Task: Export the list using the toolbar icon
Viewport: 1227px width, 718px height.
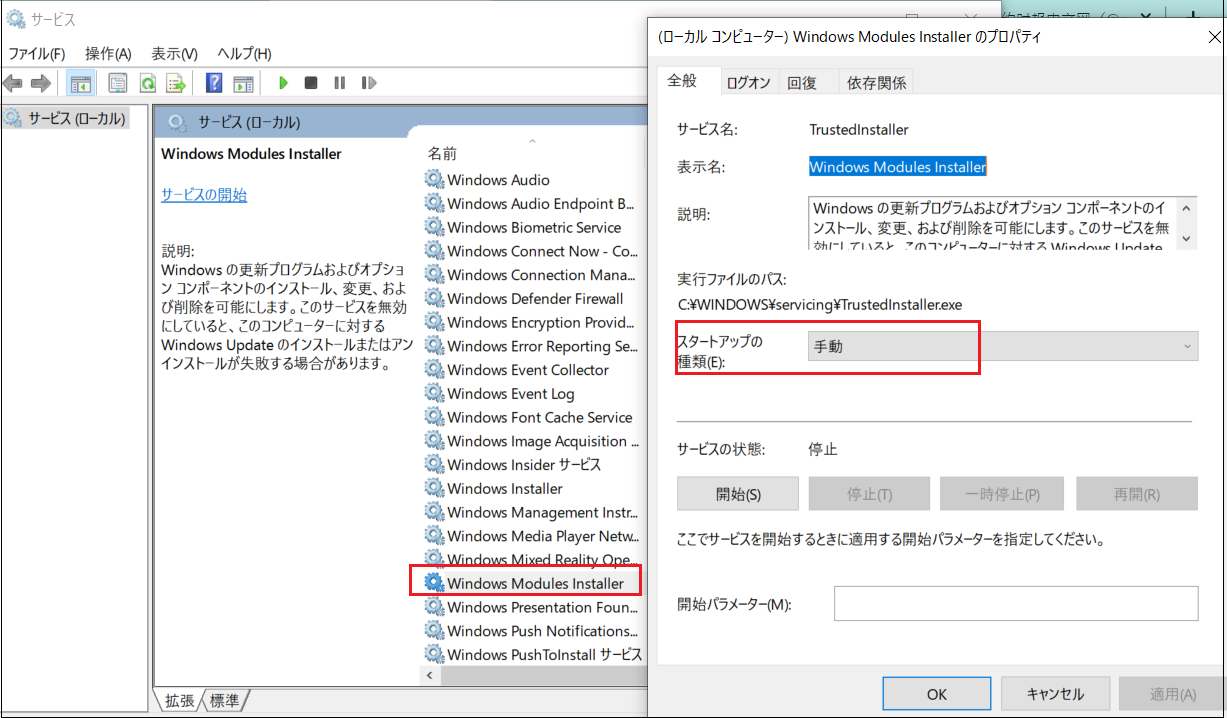Action: pos(176,83)
